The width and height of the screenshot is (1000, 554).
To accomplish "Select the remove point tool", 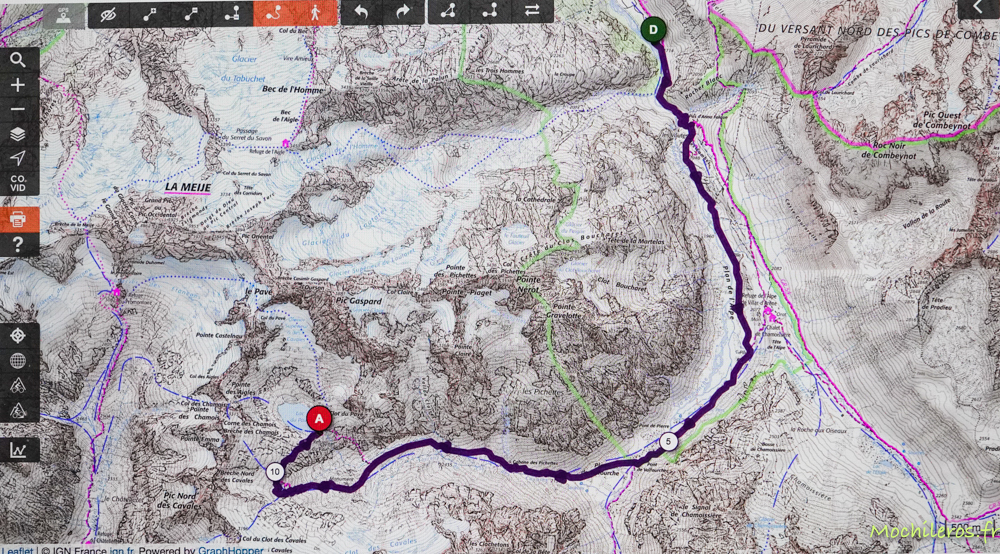I will click(x=191, y=13).
